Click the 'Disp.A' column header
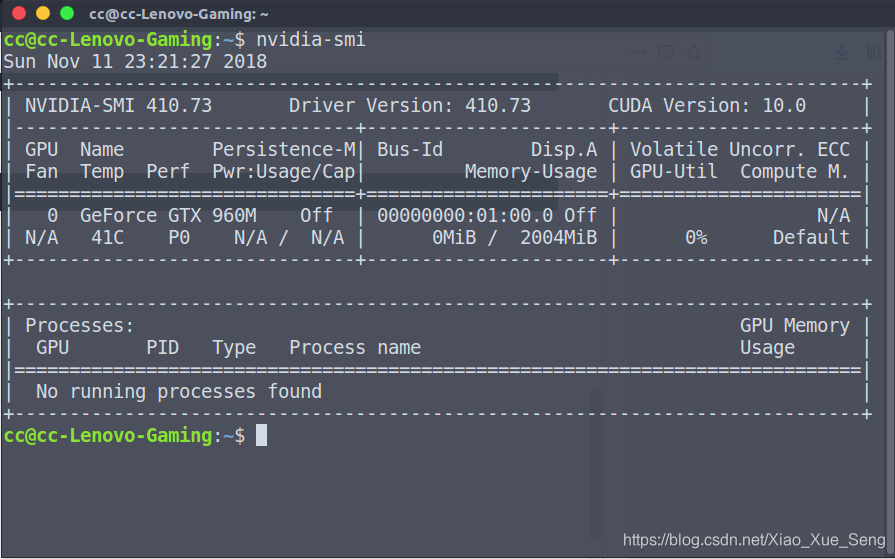The image size is (895, 559). 564,150
